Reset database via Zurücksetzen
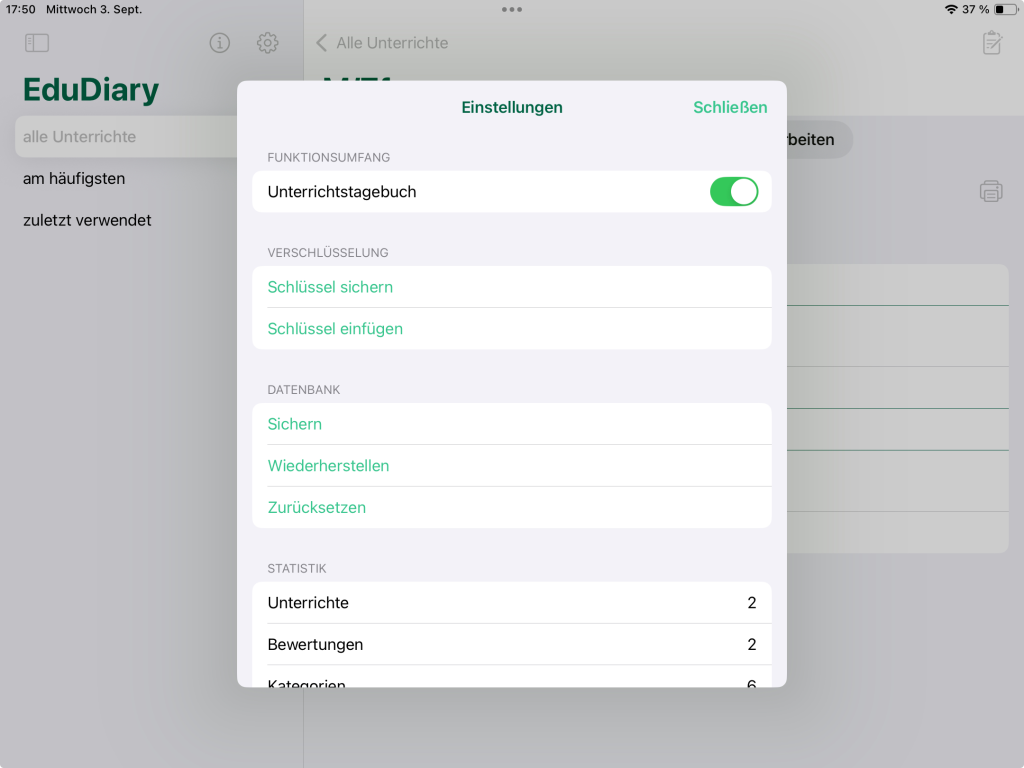The image size is (1024, 768). point(317,508)
